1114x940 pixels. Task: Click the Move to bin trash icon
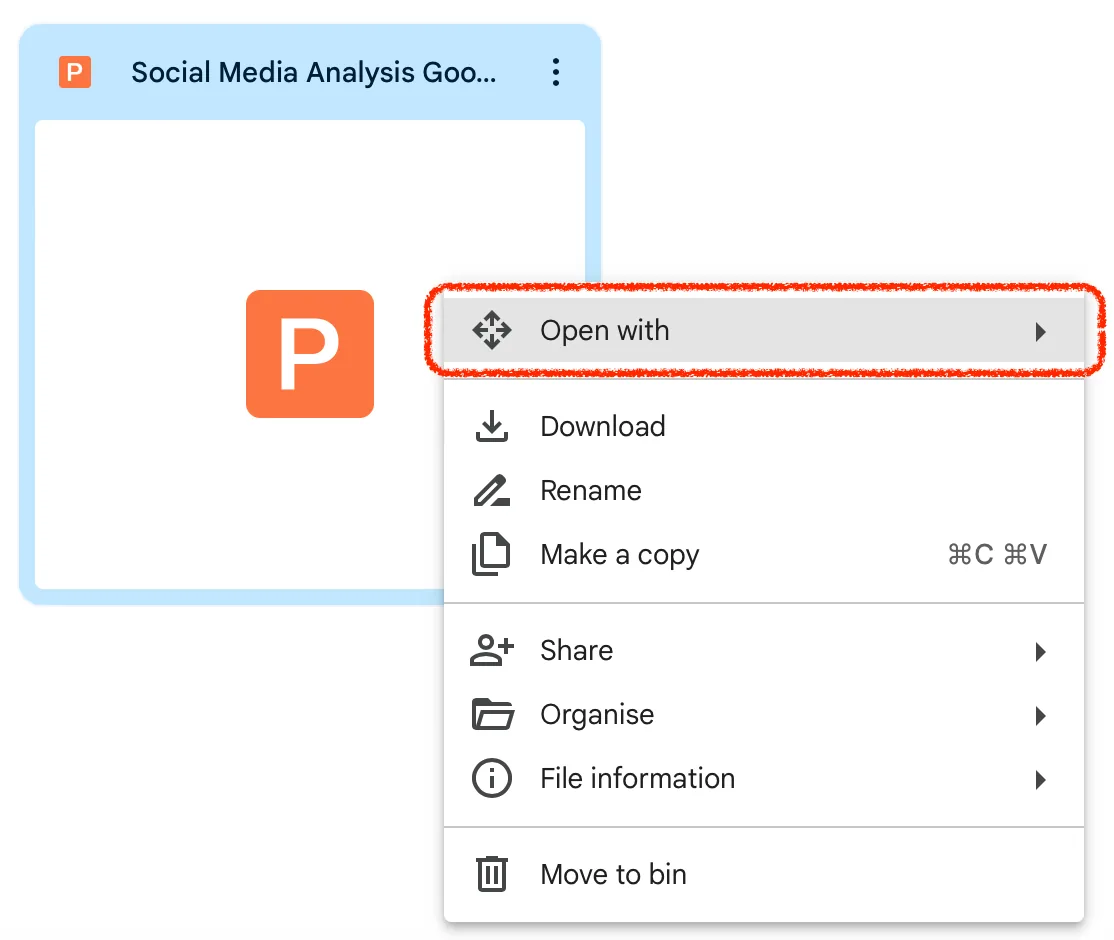tap(492, 874)
